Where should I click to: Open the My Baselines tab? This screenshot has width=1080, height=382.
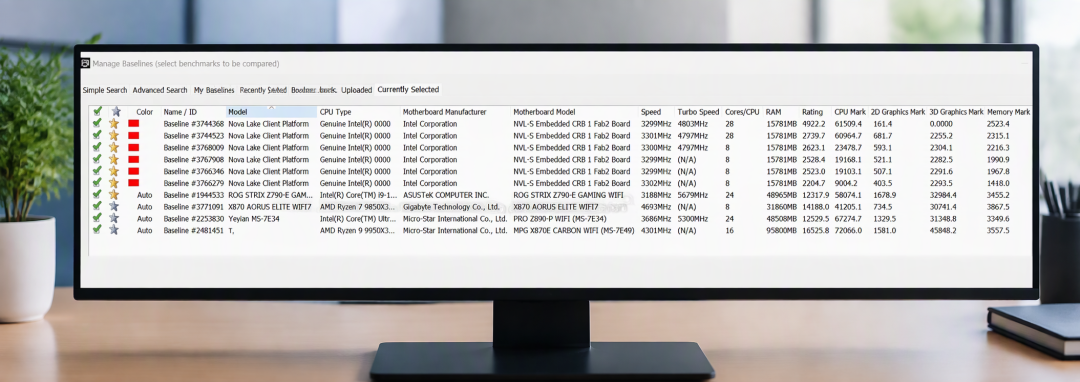click(214, 90)
